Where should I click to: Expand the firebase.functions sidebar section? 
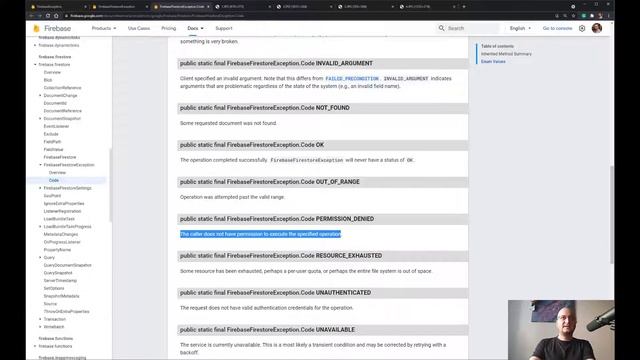coord(35,346)
